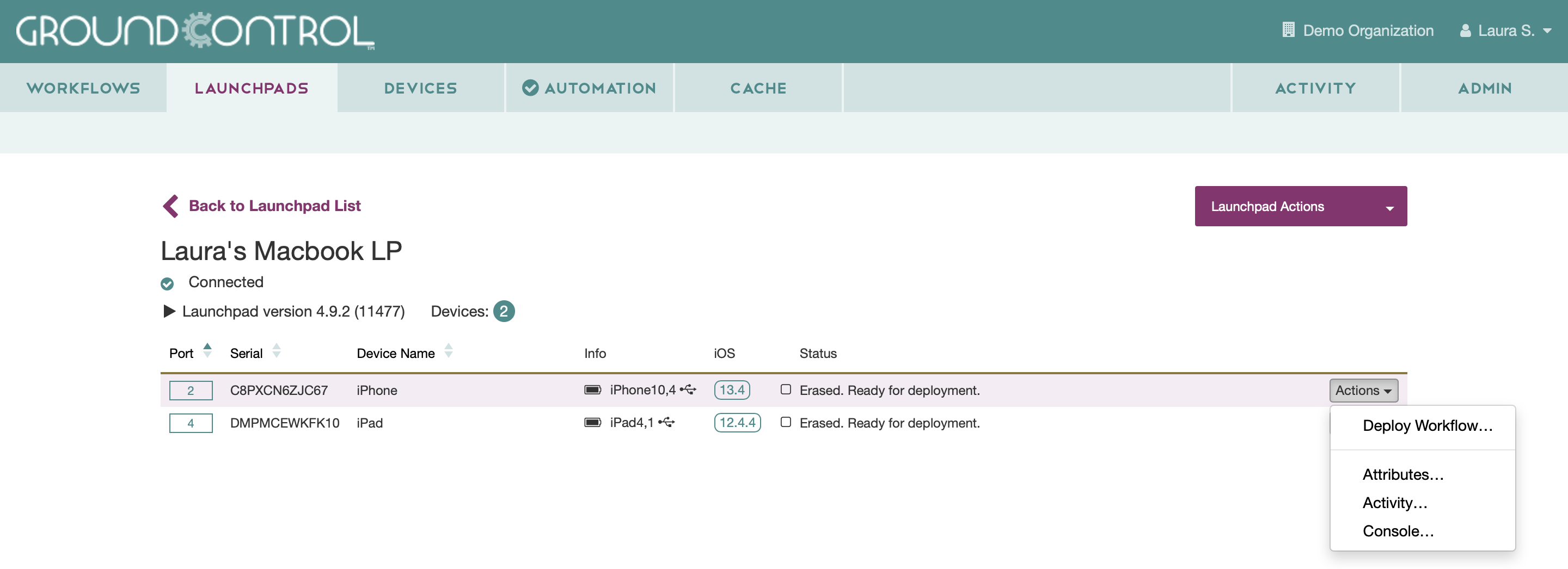This screenshot has width=1568, height=569.
Task: Open the Admin tab
Action: point(1485,88)
